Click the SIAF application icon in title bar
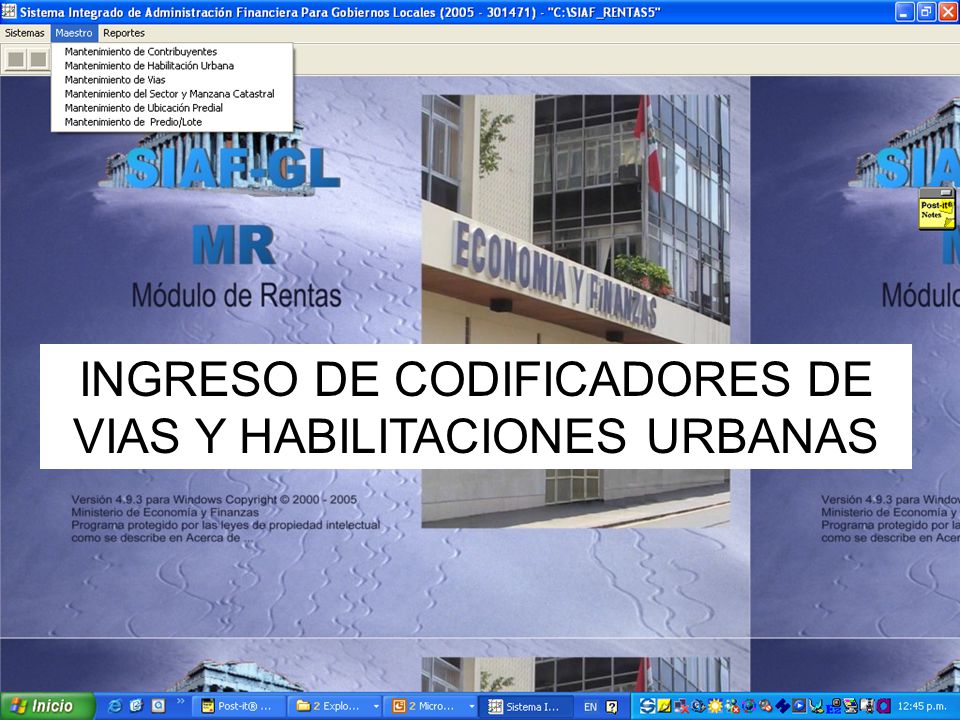This screenshot has height=720, width=960. coord(9,12)
